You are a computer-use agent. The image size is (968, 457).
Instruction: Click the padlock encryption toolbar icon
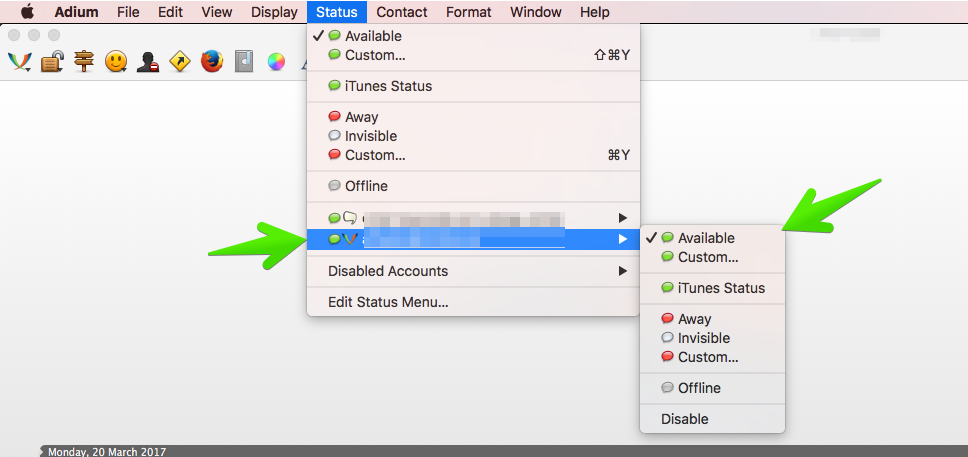click(x=52, y=62)
